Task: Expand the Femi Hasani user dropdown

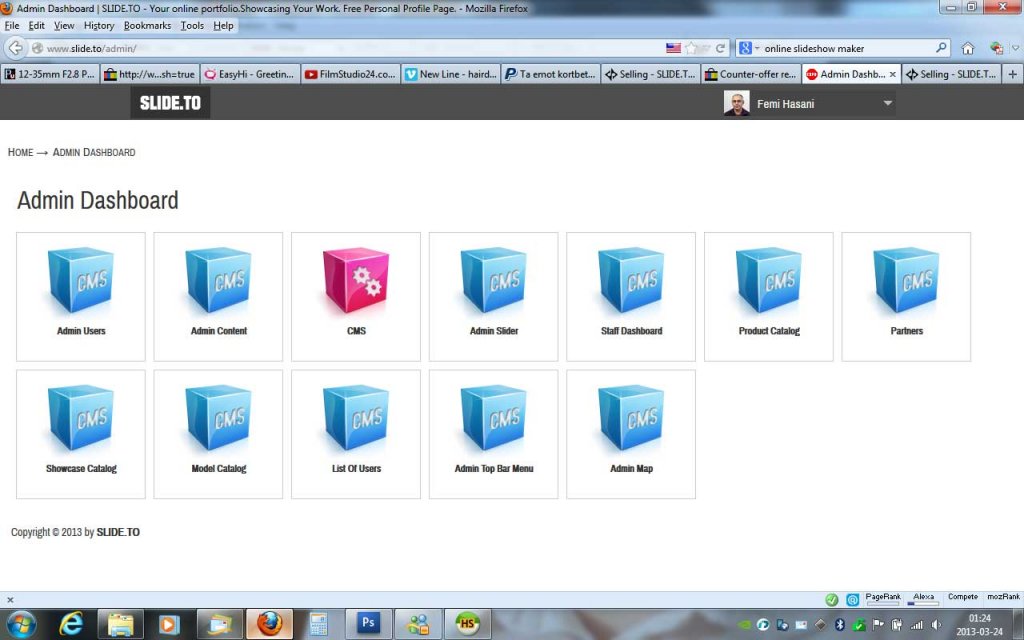Action: click(x=888, y=103)
